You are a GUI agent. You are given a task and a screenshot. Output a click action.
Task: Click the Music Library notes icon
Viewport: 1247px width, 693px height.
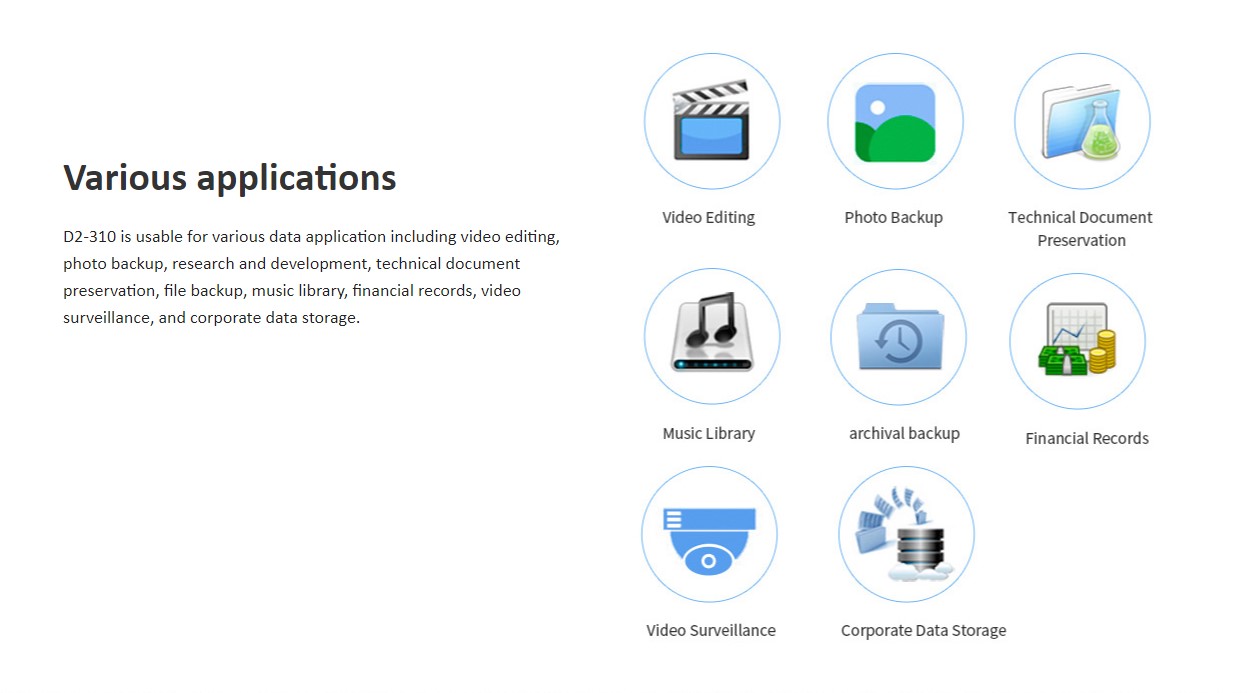711,336
